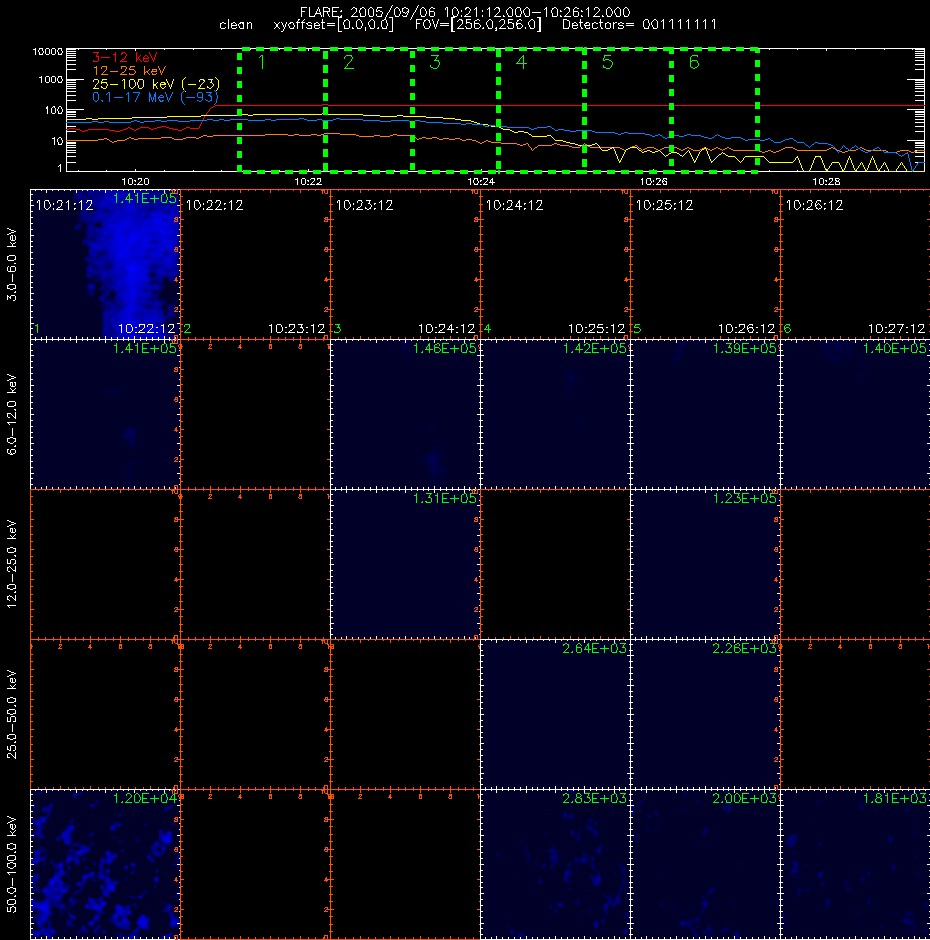Open the 50-100 keV image labeled 1.20E+04
This screenshot has width=930, height=940.
coord(105,864)
